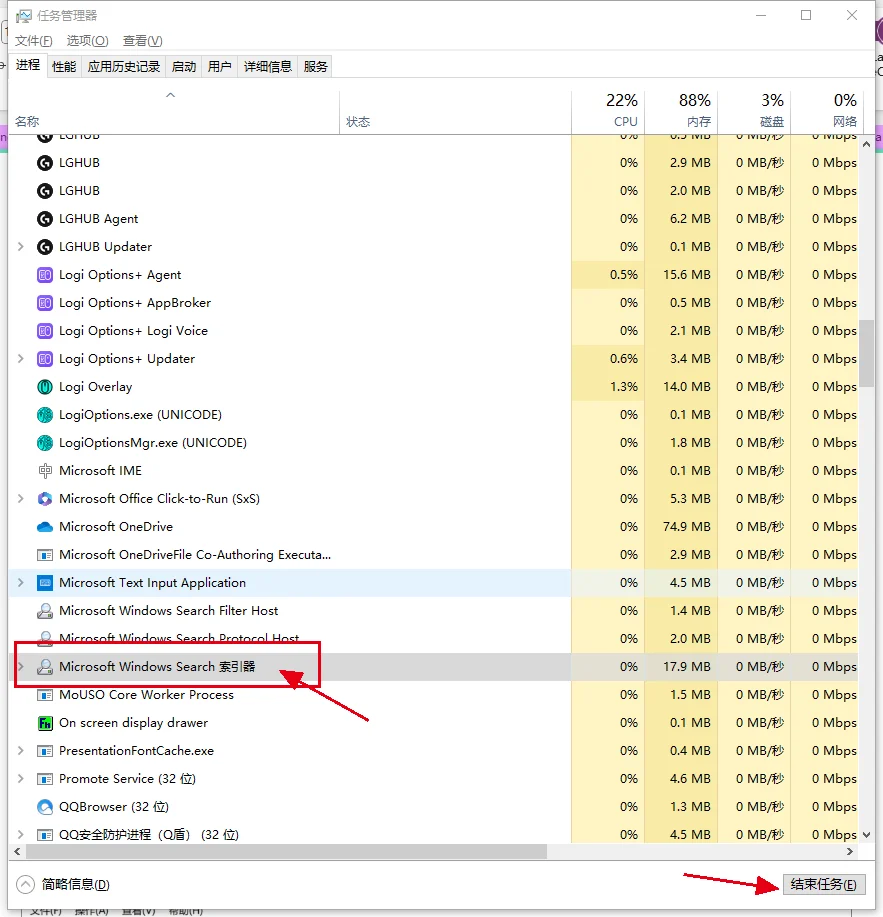Open the 查看 menu

tap(141, 41)
